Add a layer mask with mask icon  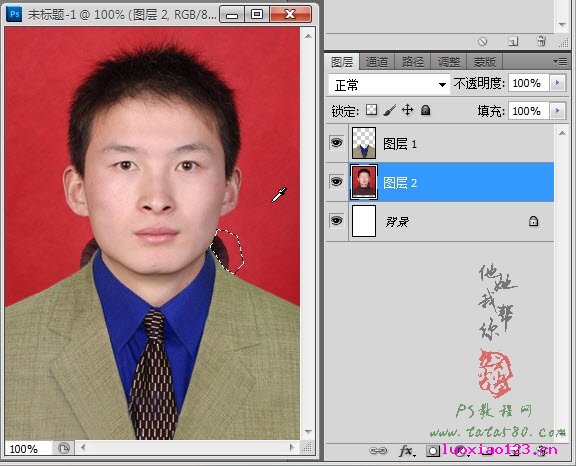pyautogui.click(x=433, y=451)
